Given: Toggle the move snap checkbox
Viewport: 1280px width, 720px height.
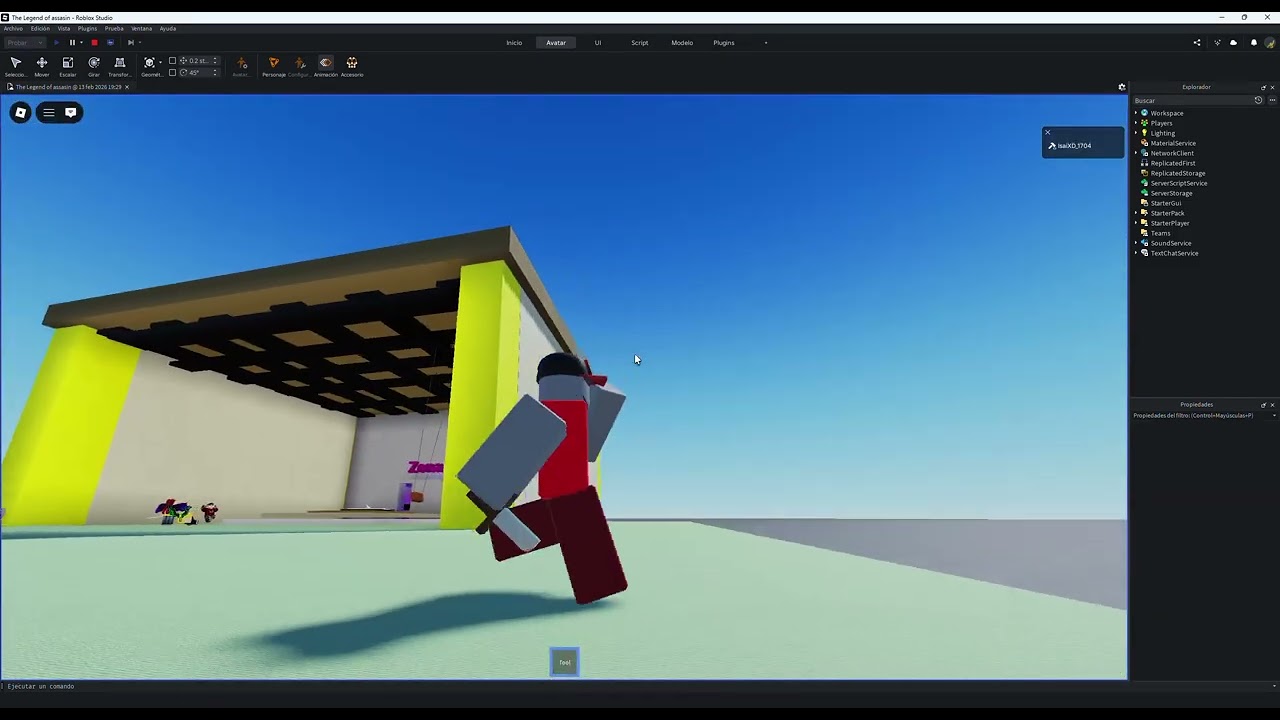Looking at the screenshot, I should 172,61.
